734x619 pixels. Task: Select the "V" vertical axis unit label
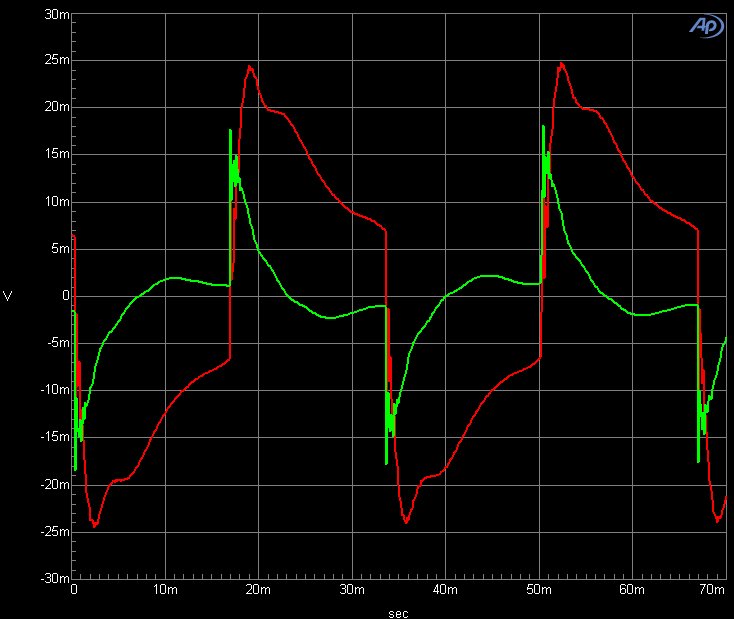9,296
